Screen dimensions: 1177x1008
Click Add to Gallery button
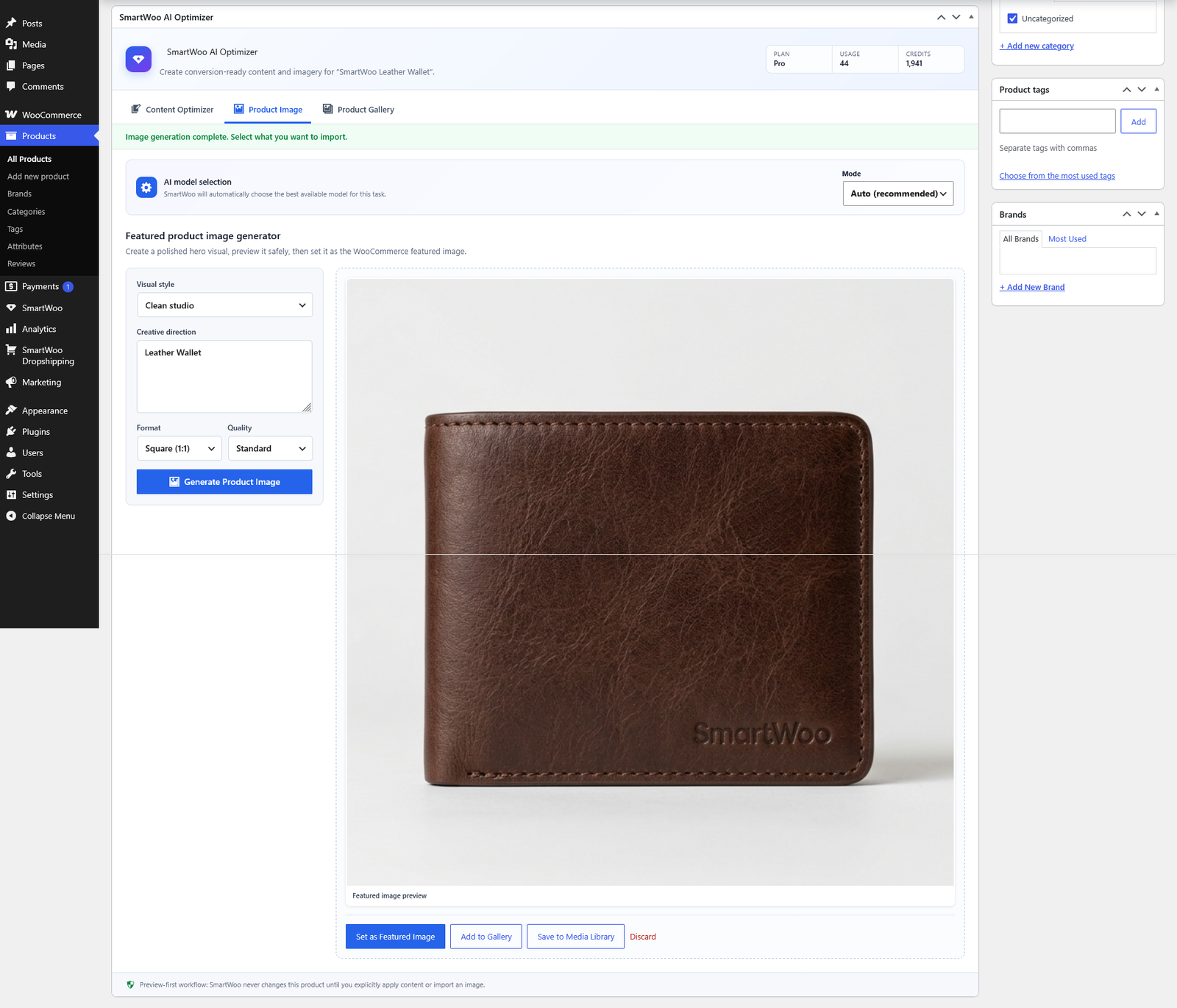click(x=486, y=937)
